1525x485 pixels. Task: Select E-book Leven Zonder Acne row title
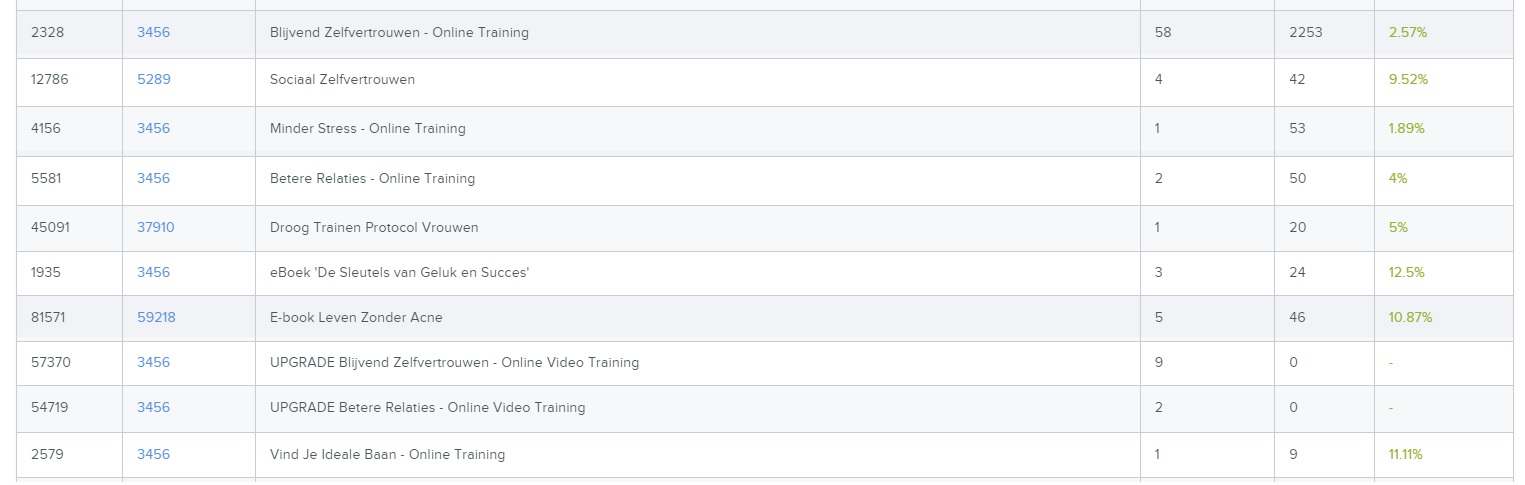click(356, 317)
